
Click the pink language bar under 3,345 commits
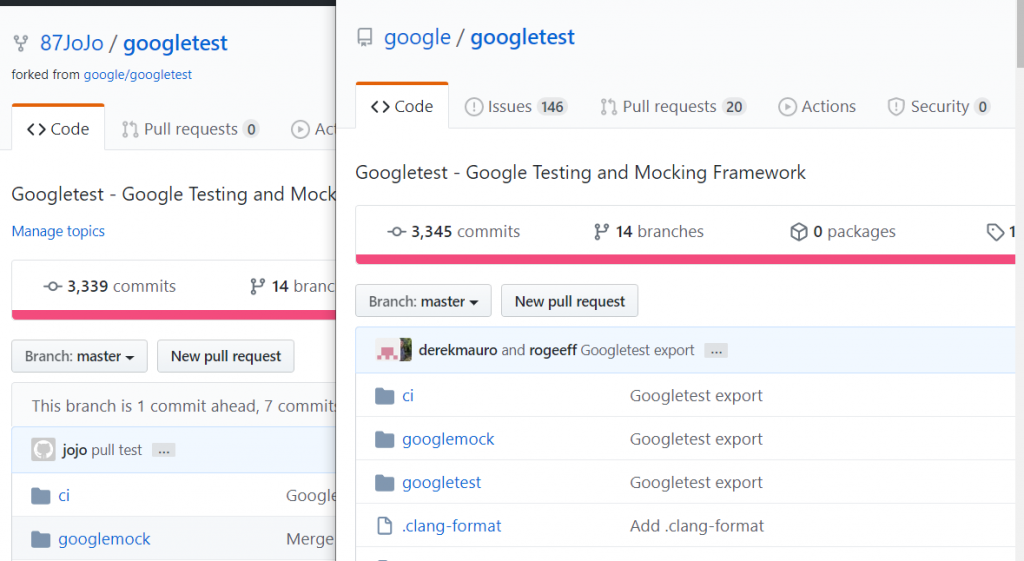pos(680,260)
